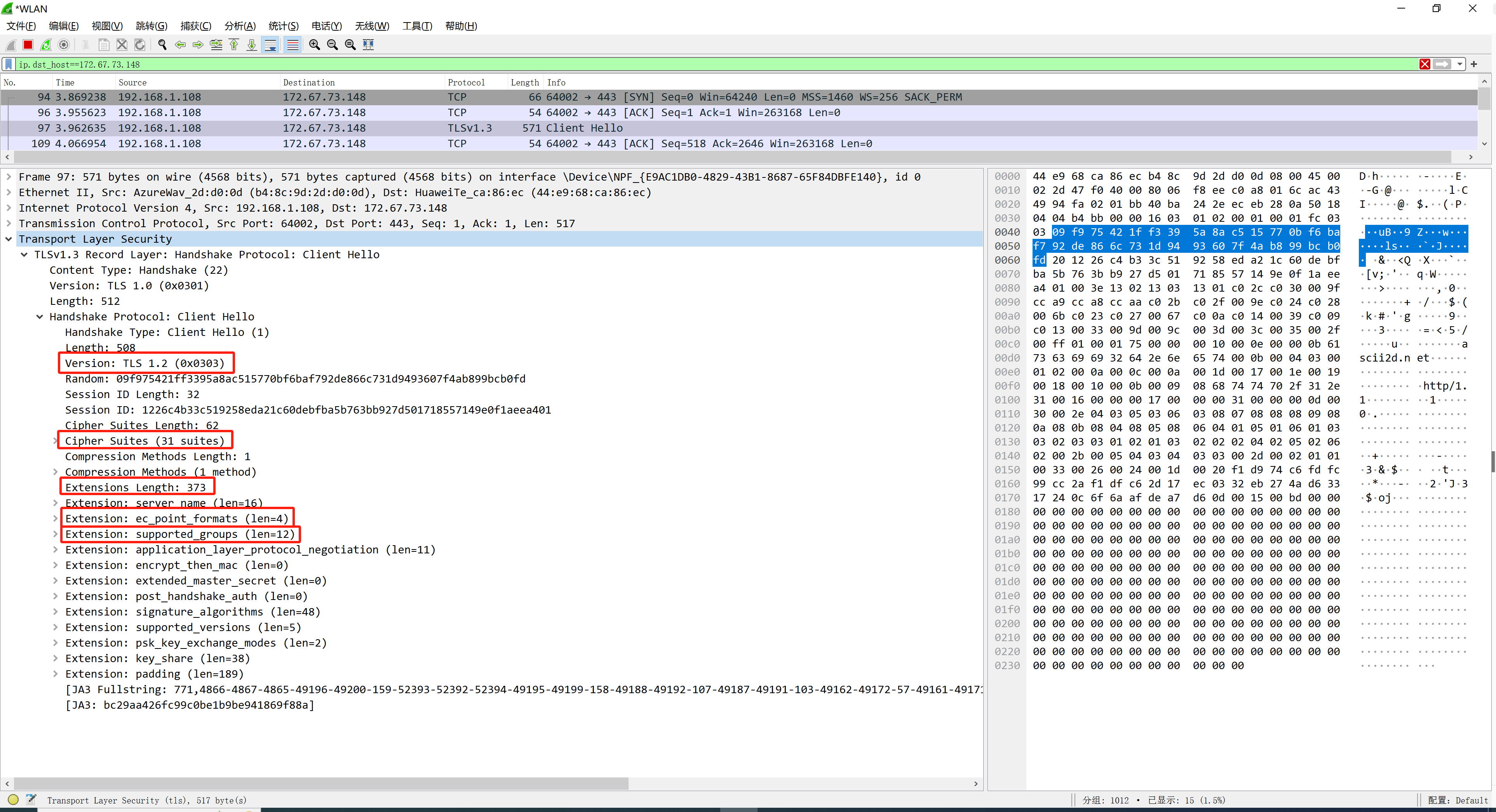Collapse Handshake Protocol: Client Hello node
Image resolution: width=1496 pixels, height=812 pixels.
(40, 317)
